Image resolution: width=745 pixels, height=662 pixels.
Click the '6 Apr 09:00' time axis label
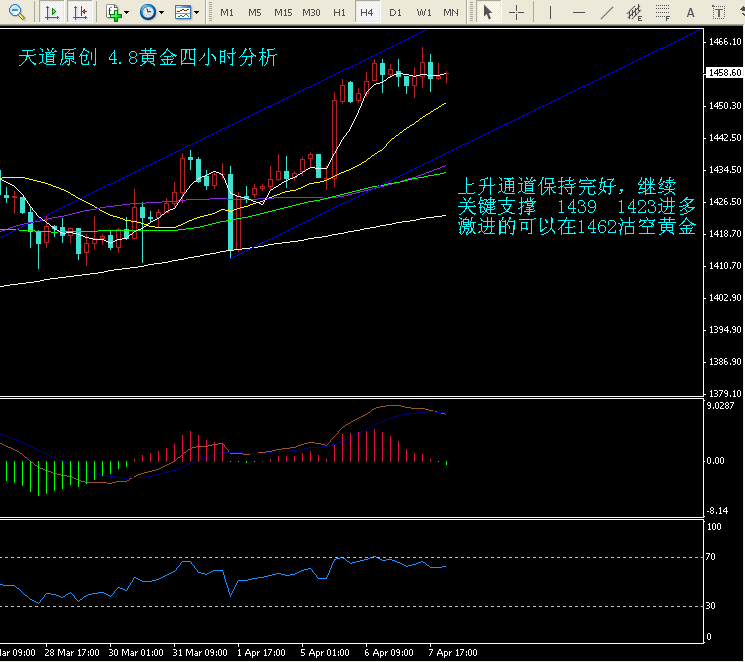pyautogui.click(x=389, y=652)
